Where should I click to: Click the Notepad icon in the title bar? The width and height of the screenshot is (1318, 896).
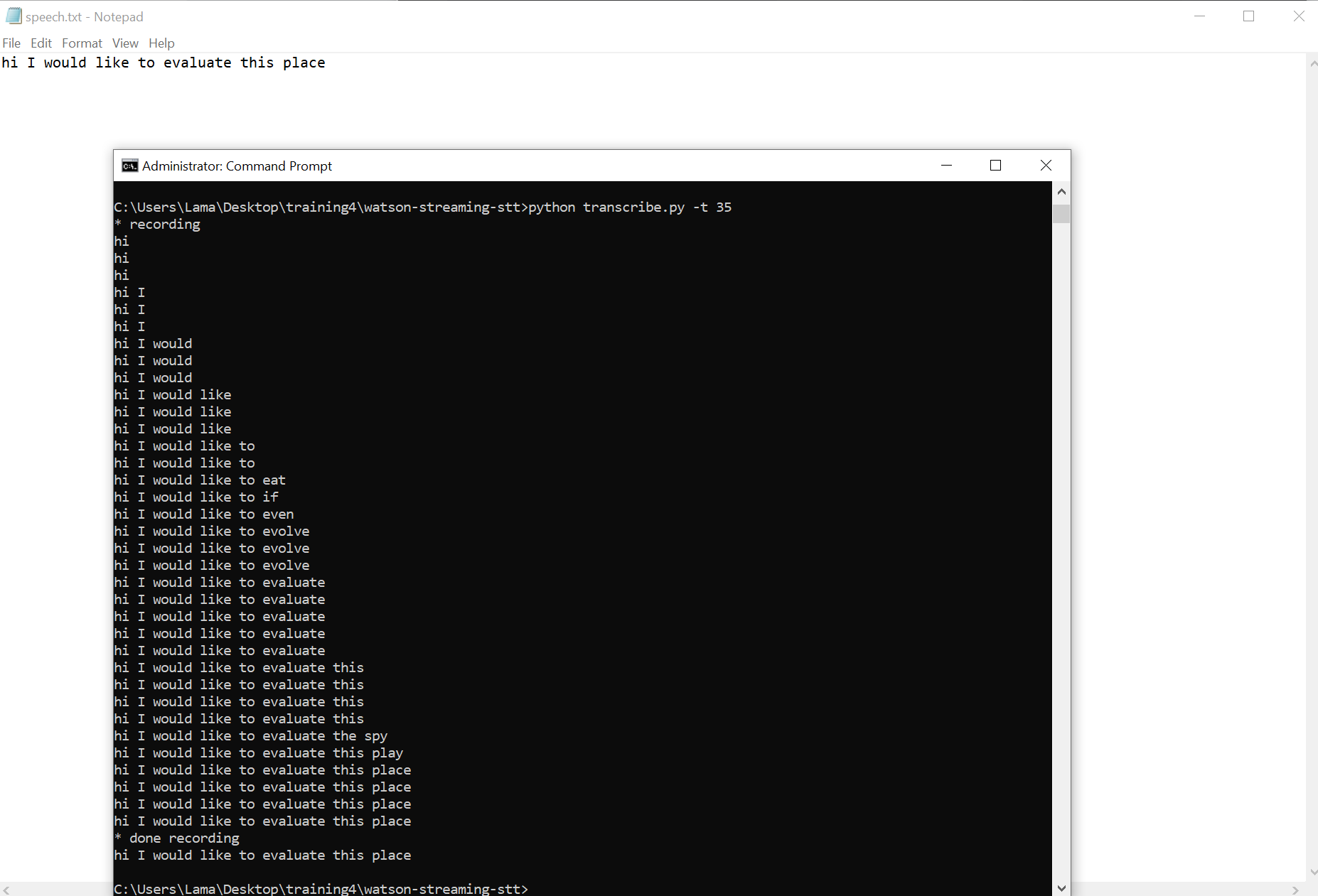click(x=13, y=16)
